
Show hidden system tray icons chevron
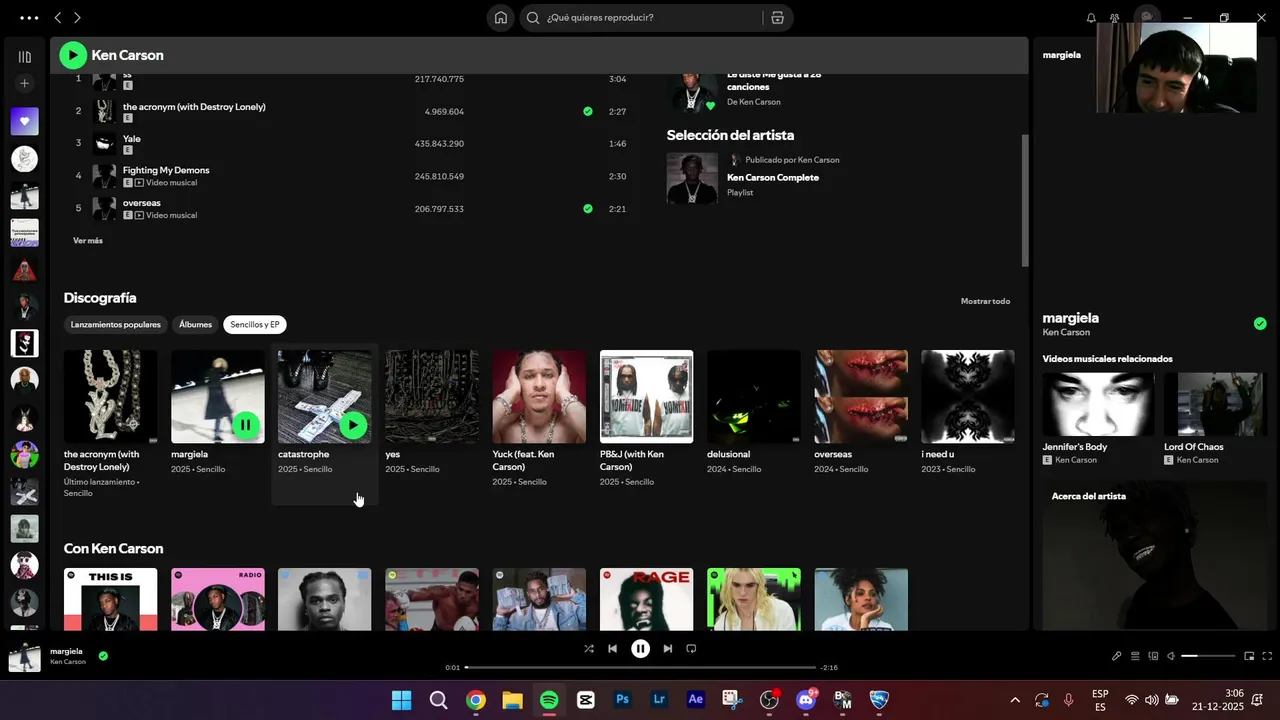[1015, 700]
